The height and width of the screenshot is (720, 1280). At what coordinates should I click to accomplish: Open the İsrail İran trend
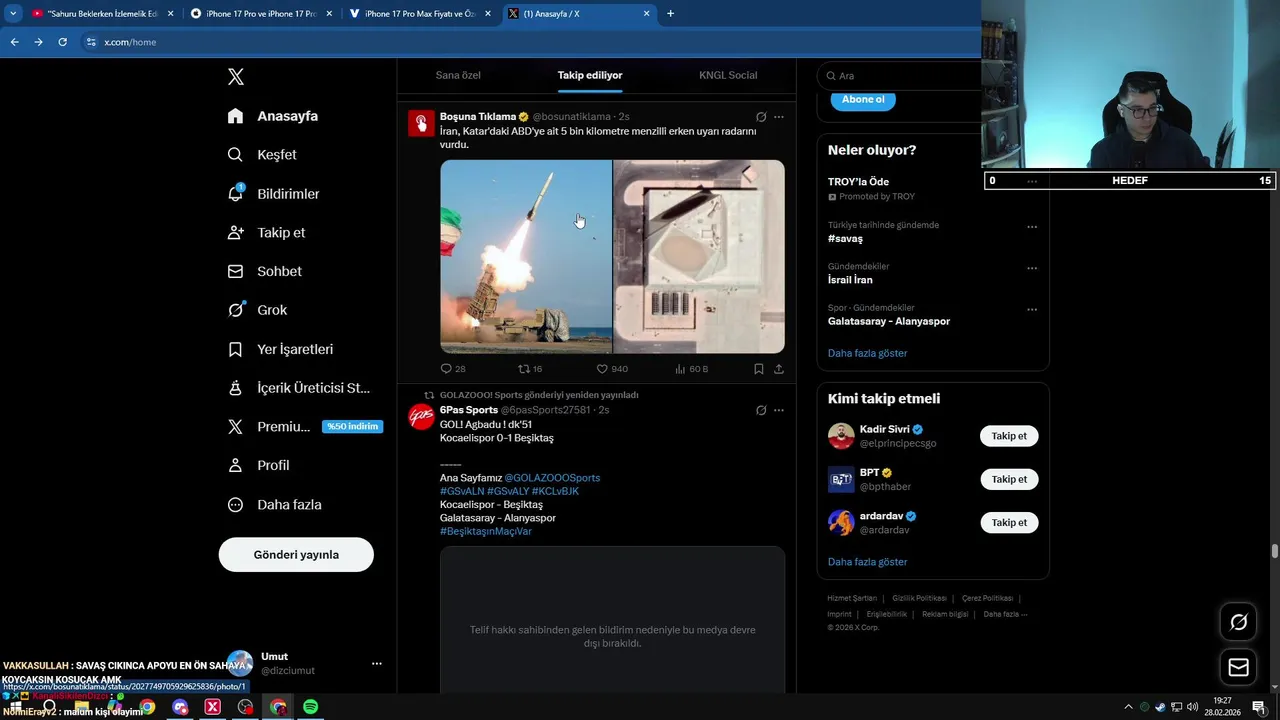point(850,280)
